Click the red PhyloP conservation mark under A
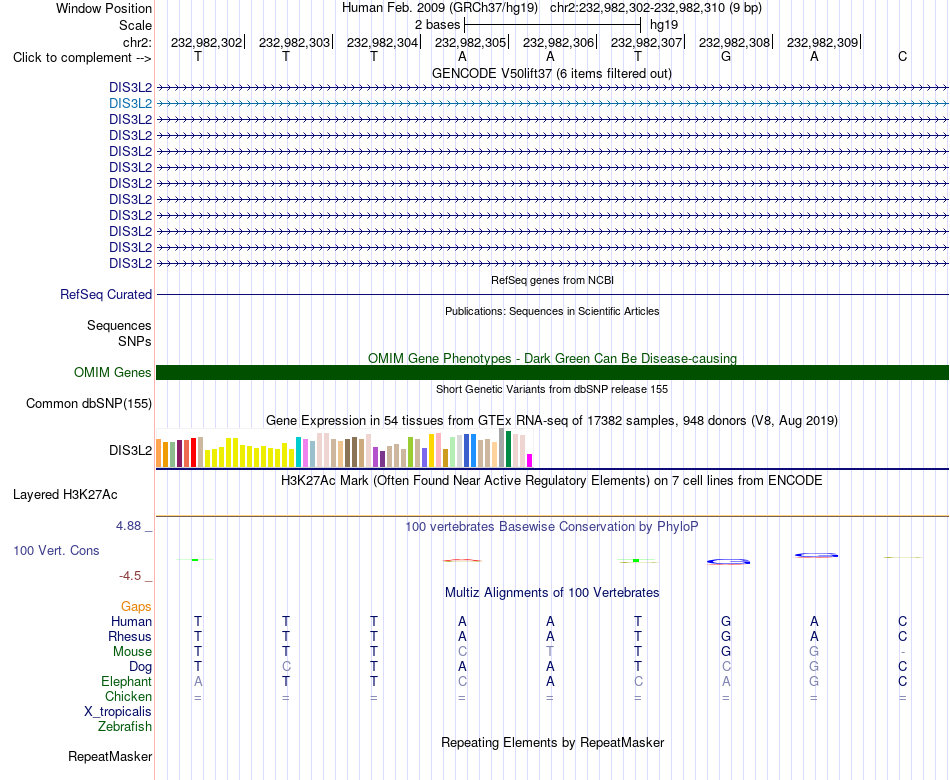Screen dimensions: 950x780 coord(462,561)
